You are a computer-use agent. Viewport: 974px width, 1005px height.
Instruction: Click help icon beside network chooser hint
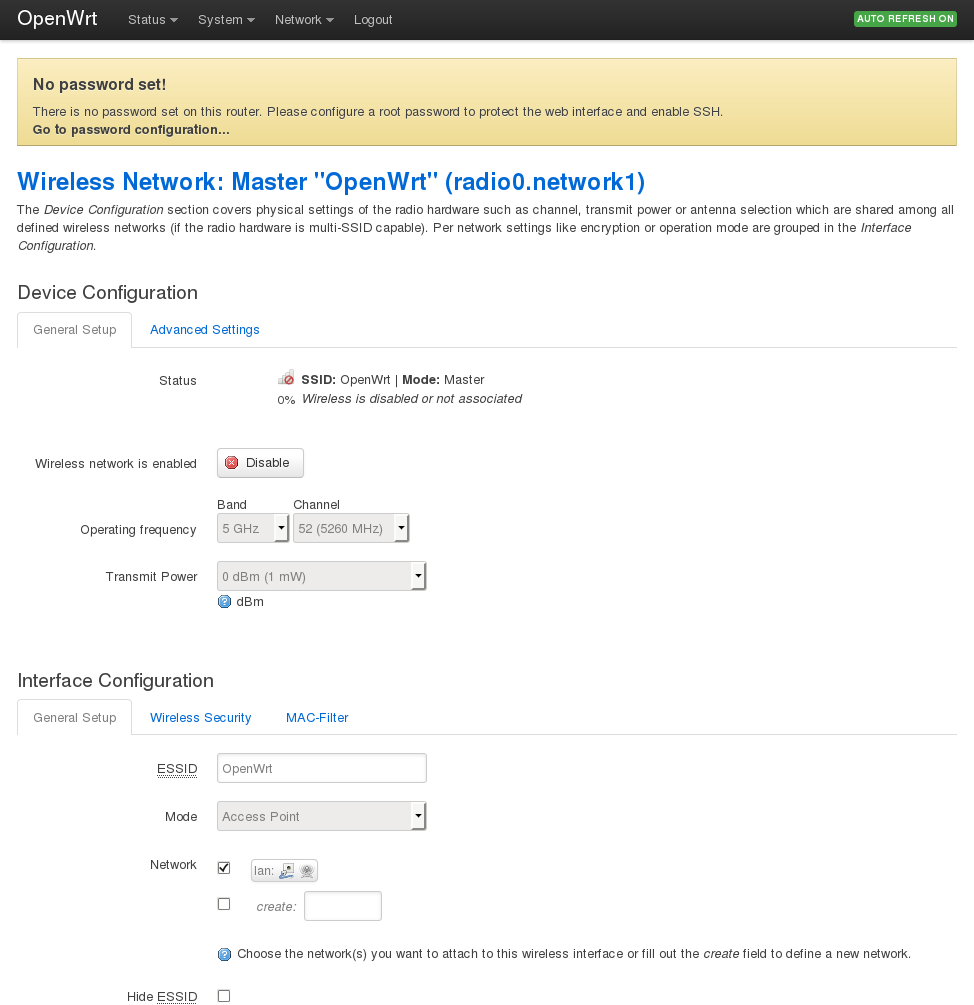click(x=224, y=954)
